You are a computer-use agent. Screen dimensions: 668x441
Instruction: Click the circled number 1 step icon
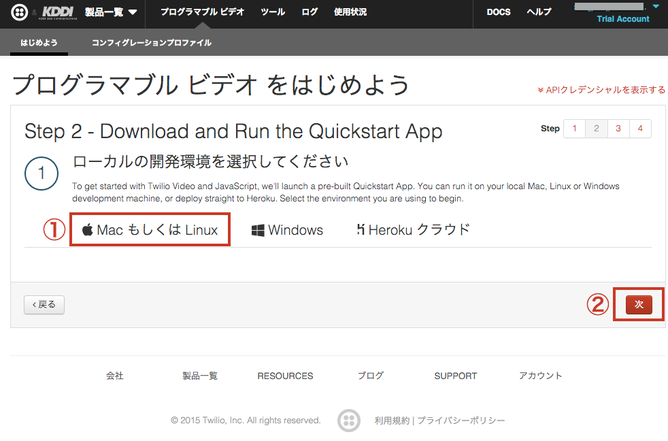click(41, 173)
